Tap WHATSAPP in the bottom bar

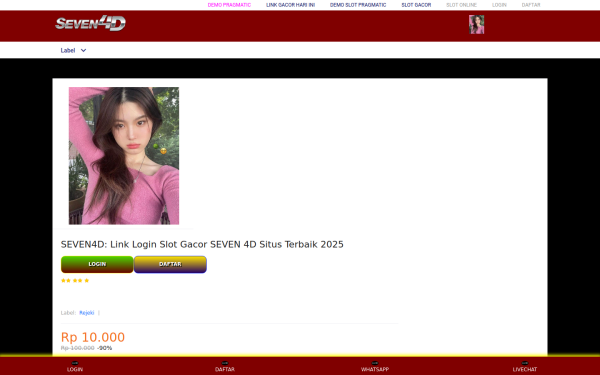click(375, 367)
